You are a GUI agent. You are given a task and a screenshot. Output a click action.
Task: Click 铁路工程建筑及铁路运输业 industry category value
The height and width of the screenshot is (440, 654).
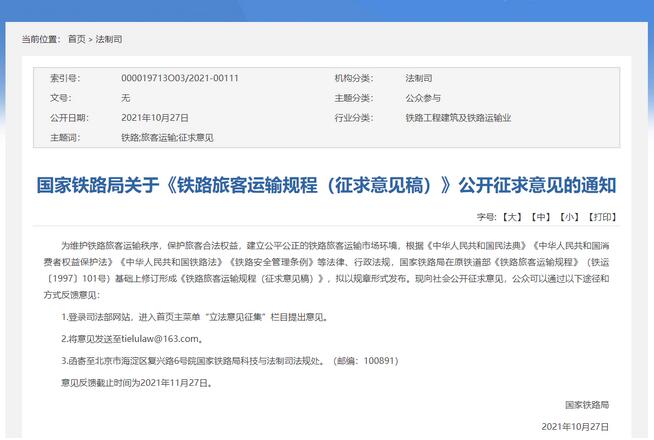pos(458,117)
